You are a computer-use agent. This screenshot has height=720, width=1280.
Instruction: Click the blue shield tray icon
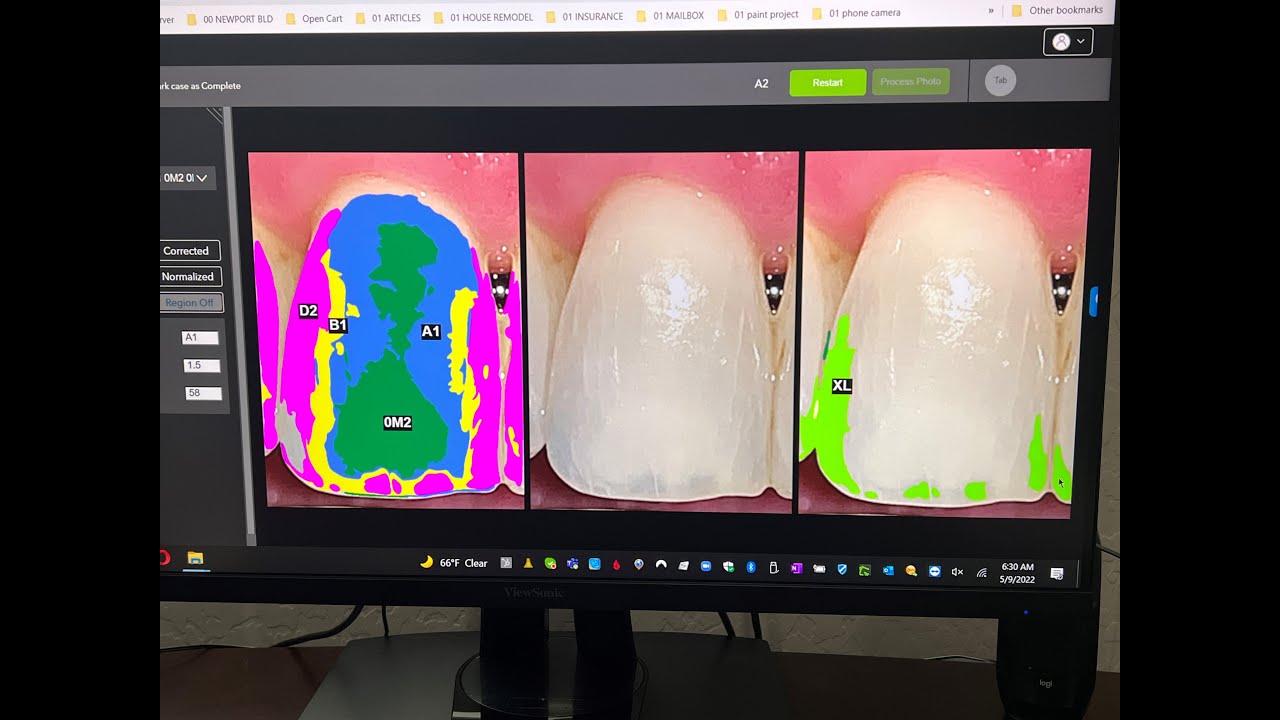click(842, 569)
